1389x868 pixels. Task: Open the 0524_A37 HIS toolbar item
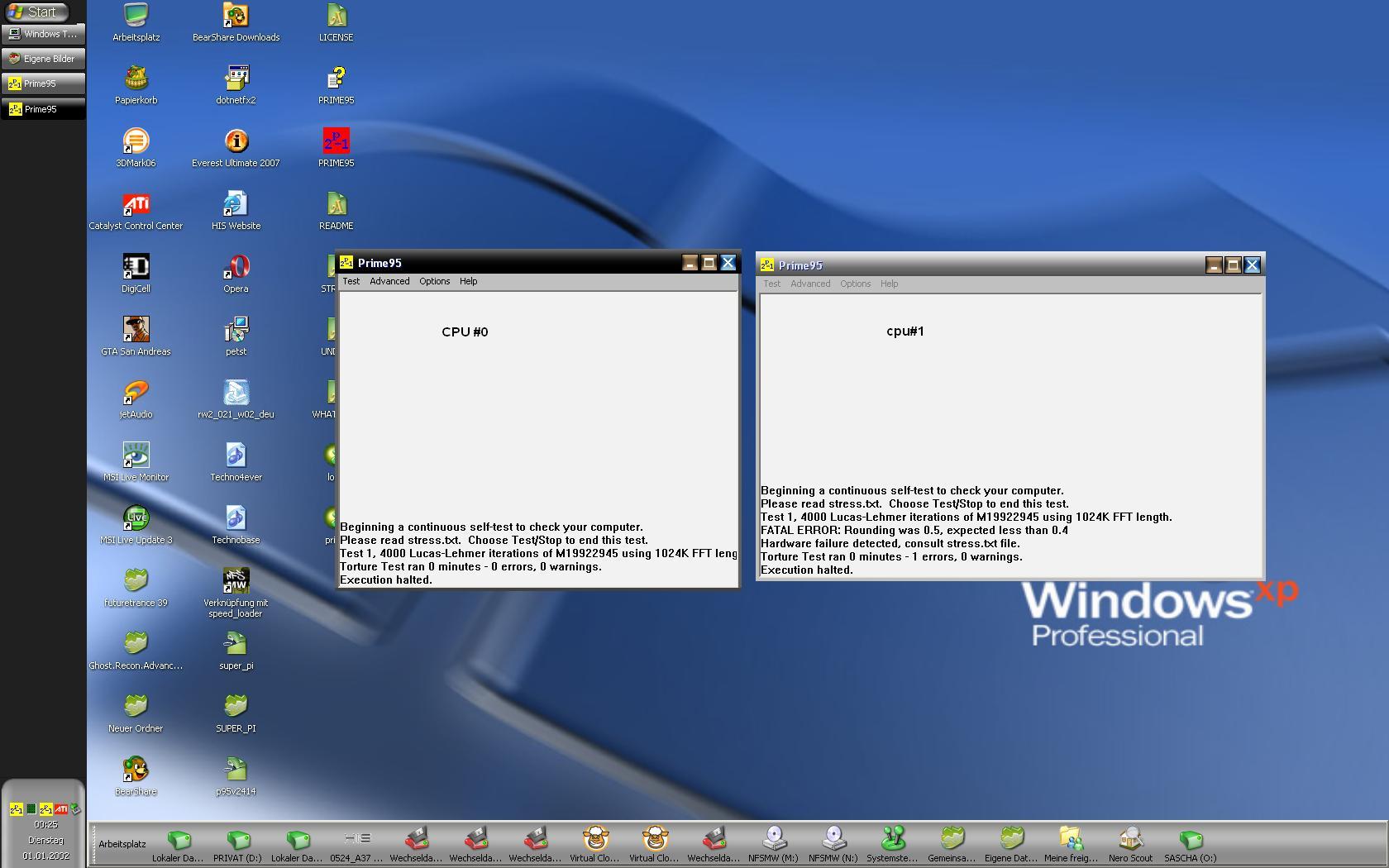coord(356,846)
